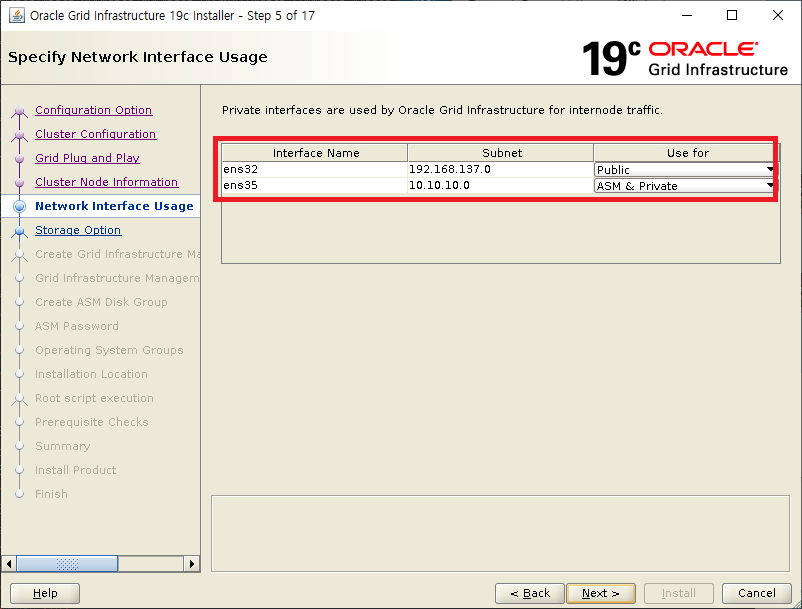The image size is (802, 609).
Task: Go to the Cluster Configuration step
Action: point(96,134)
